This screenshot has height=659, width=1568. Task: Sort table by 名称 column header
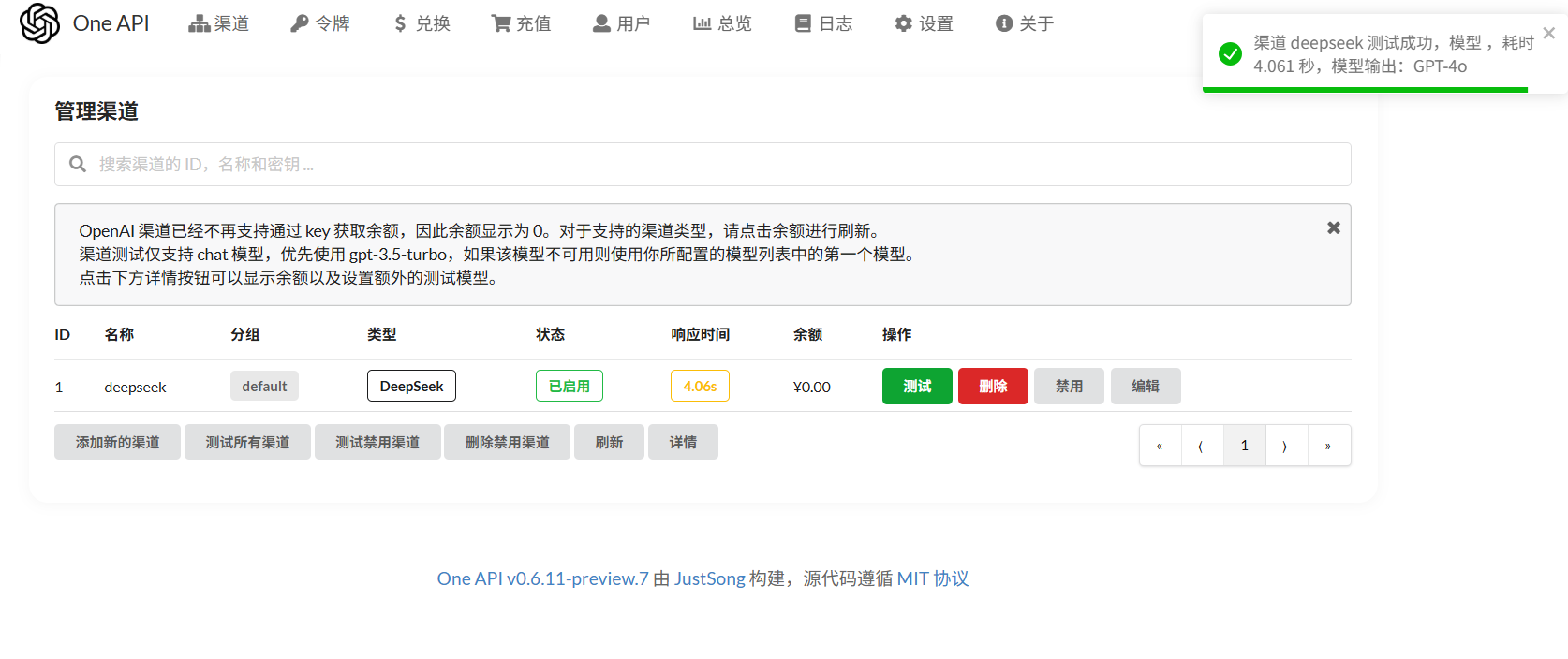(x=119, y=334)
